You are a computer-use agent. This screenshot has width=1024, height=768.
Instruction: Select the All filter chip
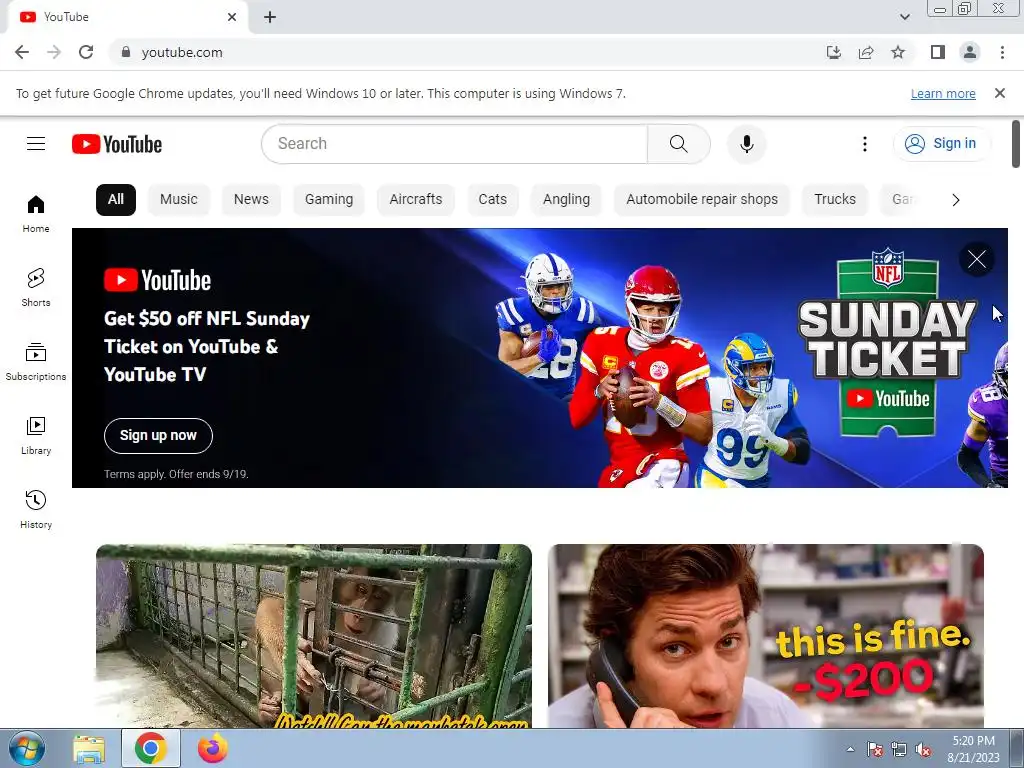(116, 200)
